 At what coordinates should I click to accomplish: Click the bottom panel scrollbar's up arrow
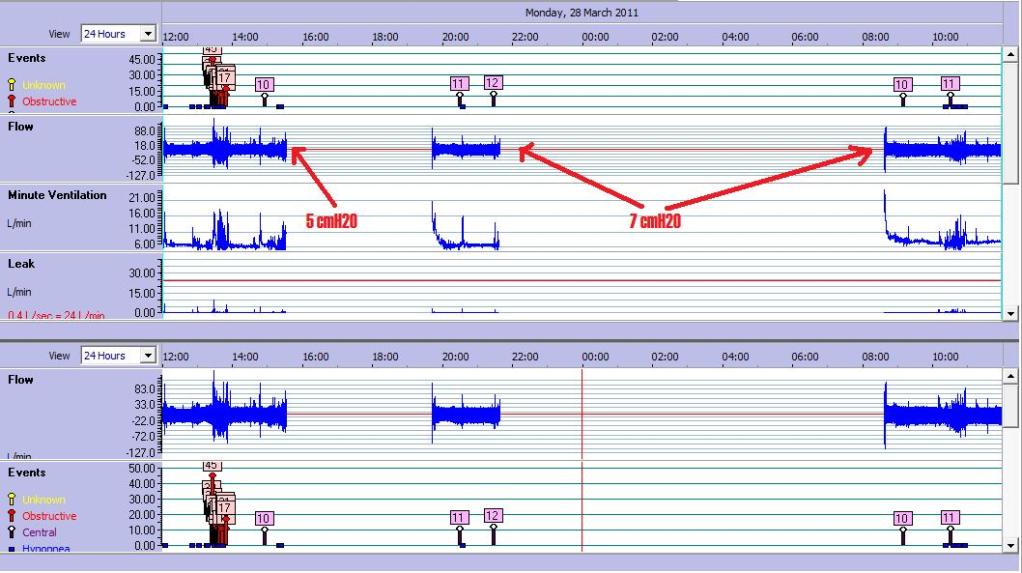1010,377
